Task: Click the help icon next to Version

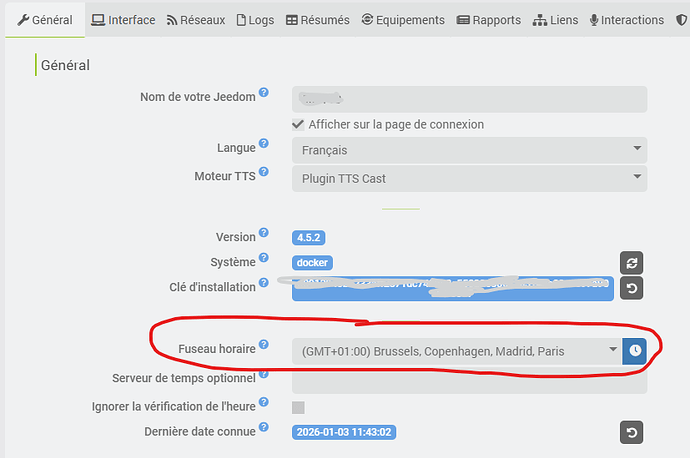Action: coord(264,234)
